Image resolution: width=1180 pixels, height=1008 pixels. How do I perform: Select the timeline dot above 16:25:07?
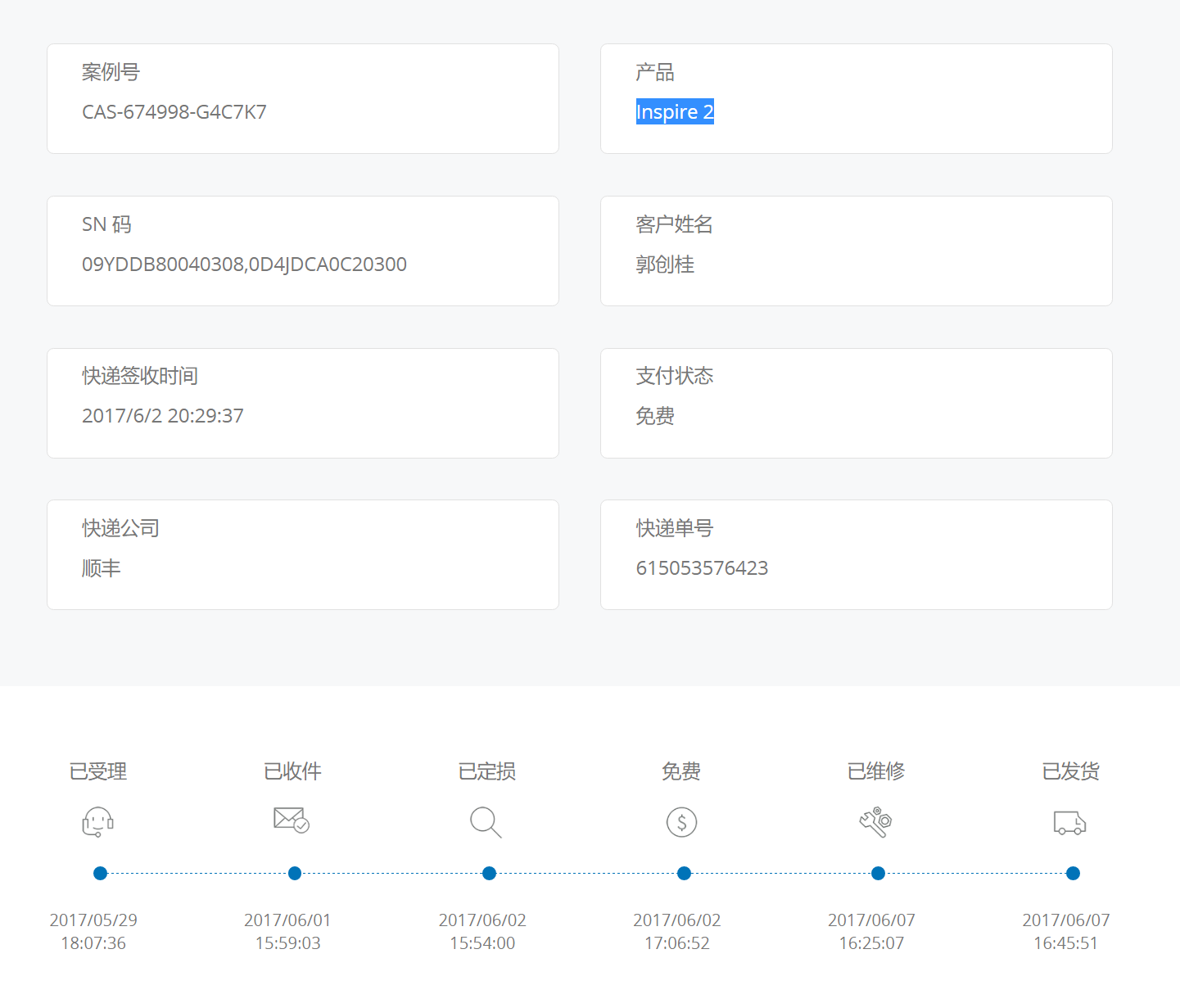click(878, 874)
